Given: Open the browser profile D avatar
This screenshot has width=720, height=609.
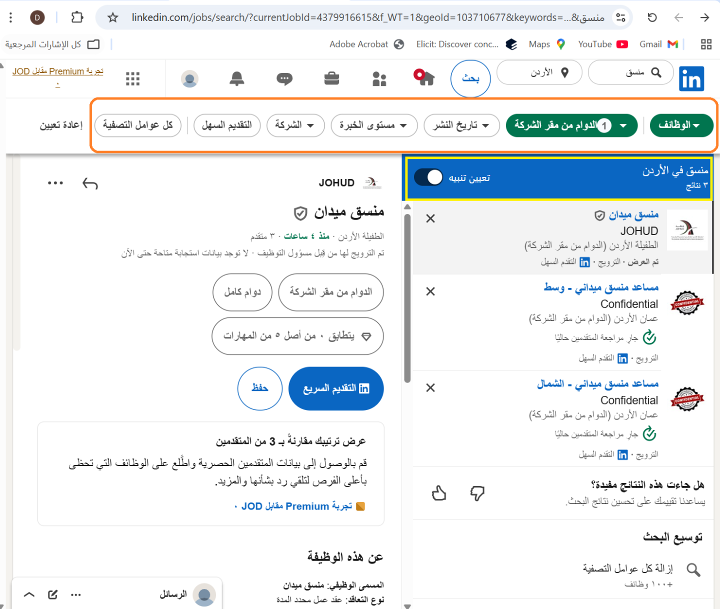Looking at the screenshot, I should [37, 17].
